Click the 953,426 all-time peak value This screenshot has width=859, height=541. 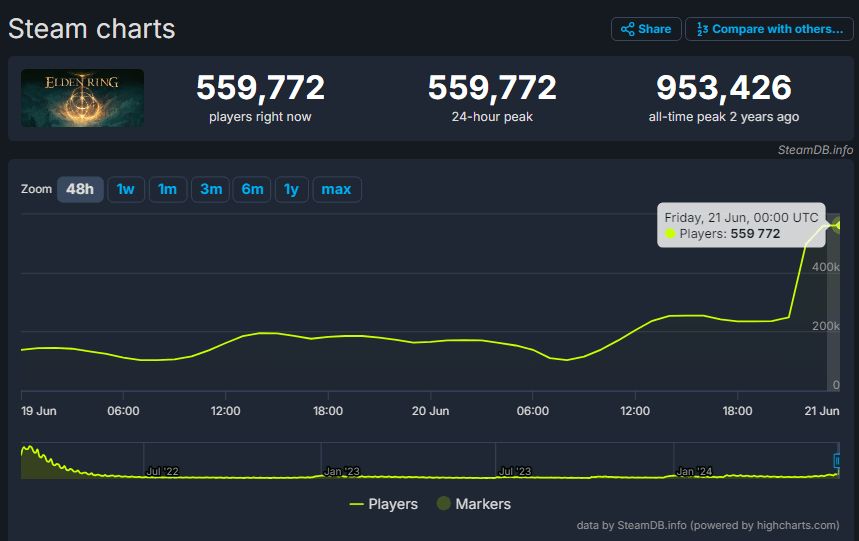[x=724, y=88]
